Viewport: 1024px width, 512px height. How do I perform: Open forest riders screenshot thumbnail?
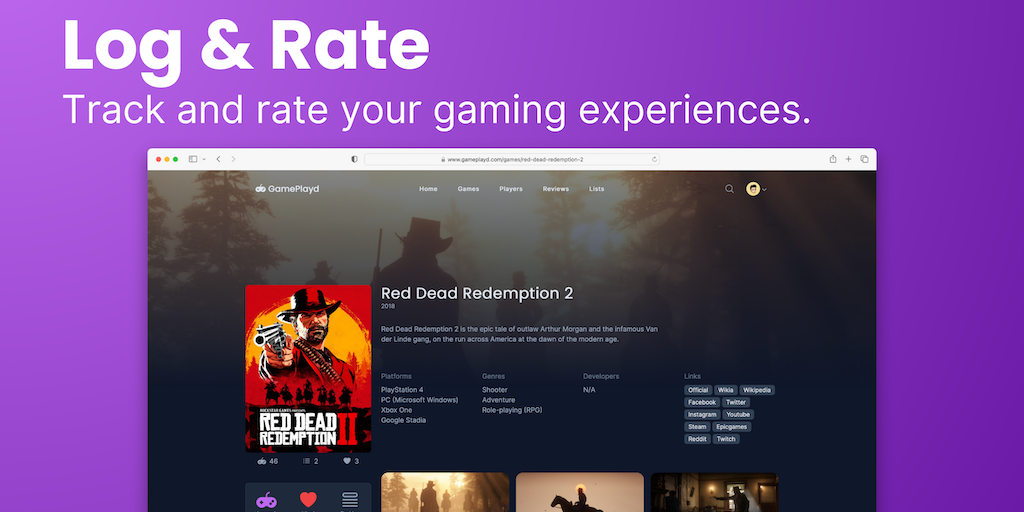click(x=445, y=492)
